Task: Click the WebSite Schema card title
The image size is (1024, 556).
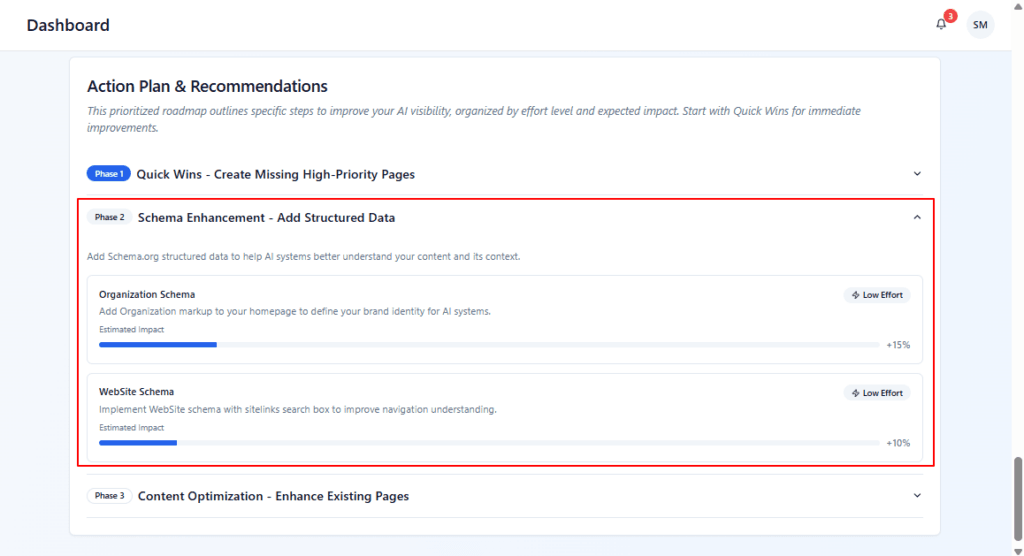Action: (x=136, y=392)
